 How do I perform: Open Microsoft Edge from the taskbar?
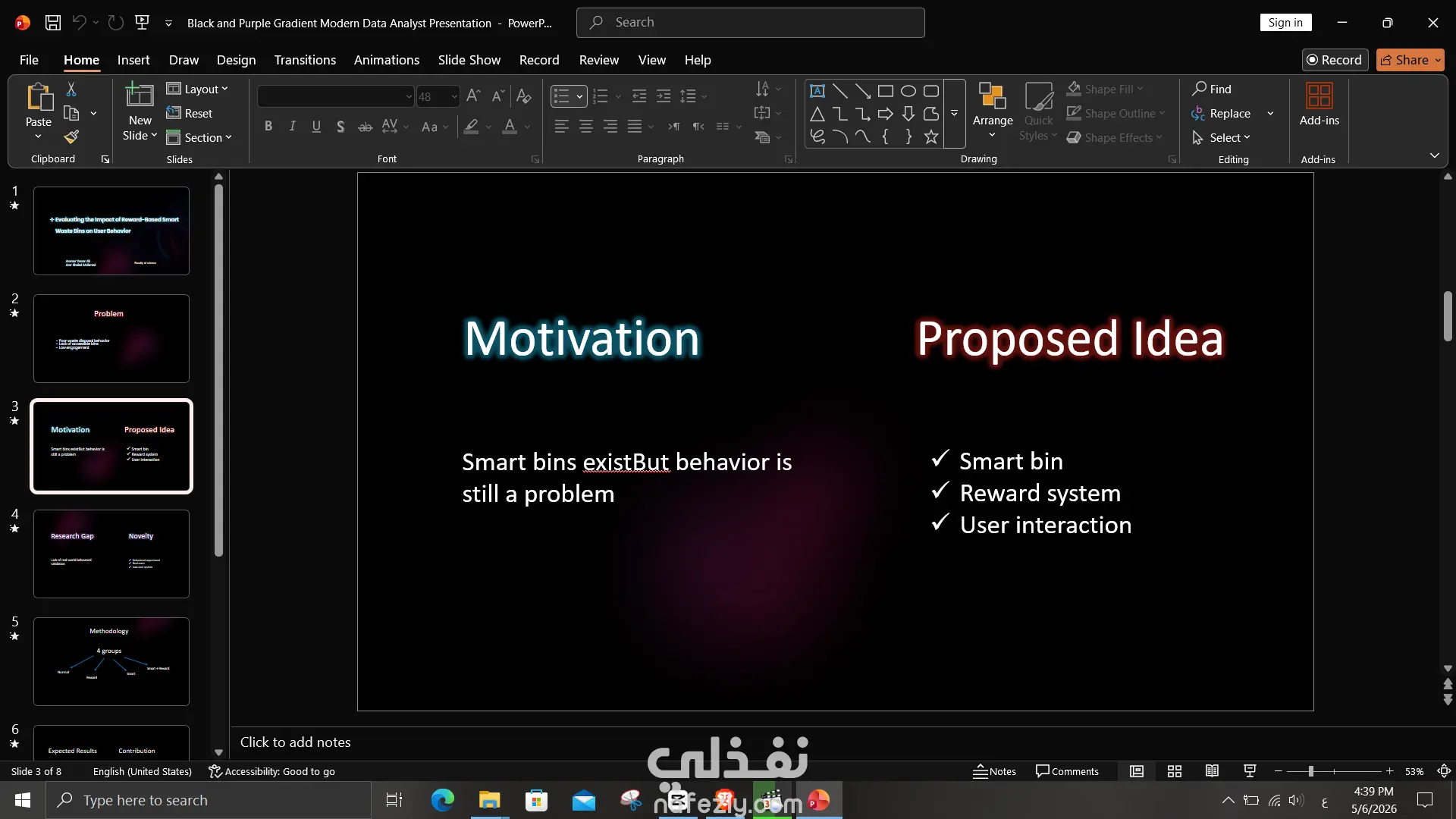[x=442, y=800]
